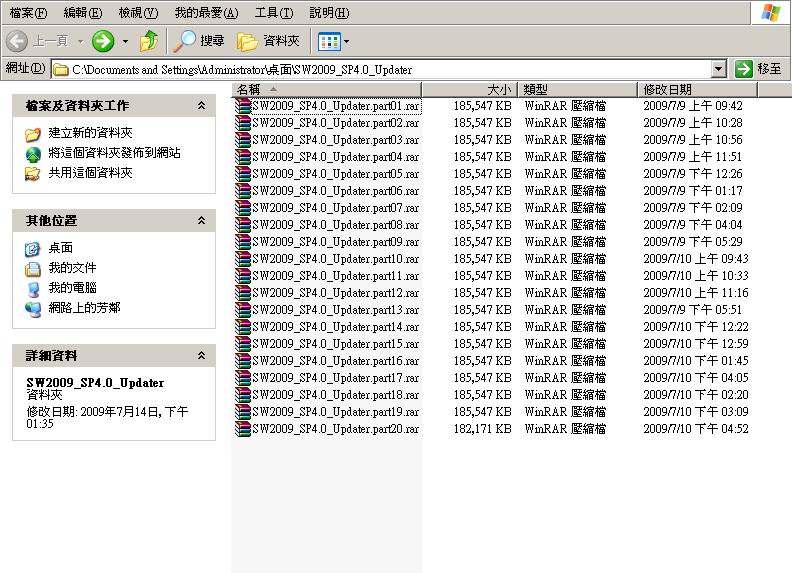Select part07.rar WinRAR archive icon
792x573 pixels.
[243, 208]
